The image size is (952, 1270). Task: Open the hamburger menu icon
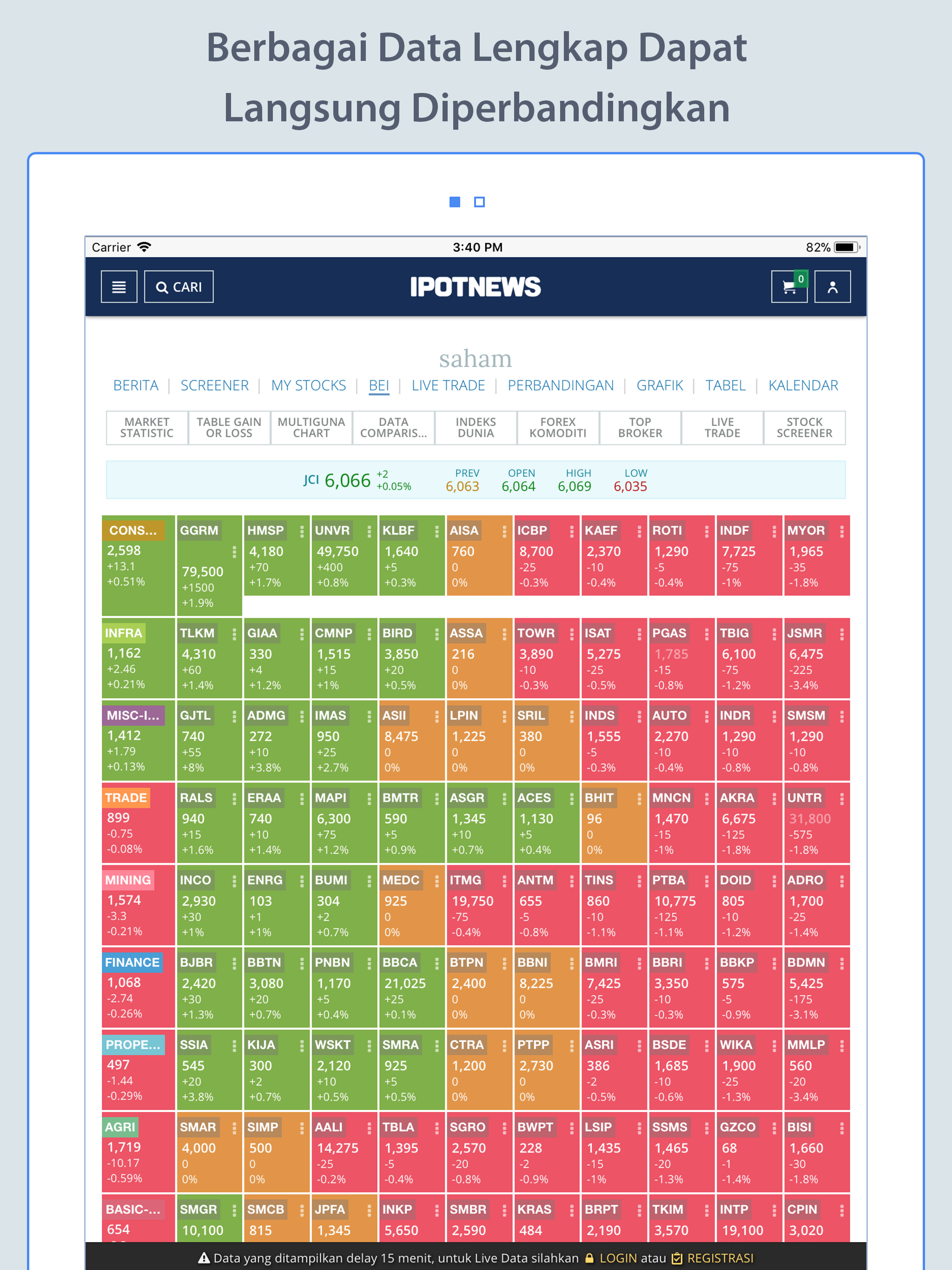[119, 286]
